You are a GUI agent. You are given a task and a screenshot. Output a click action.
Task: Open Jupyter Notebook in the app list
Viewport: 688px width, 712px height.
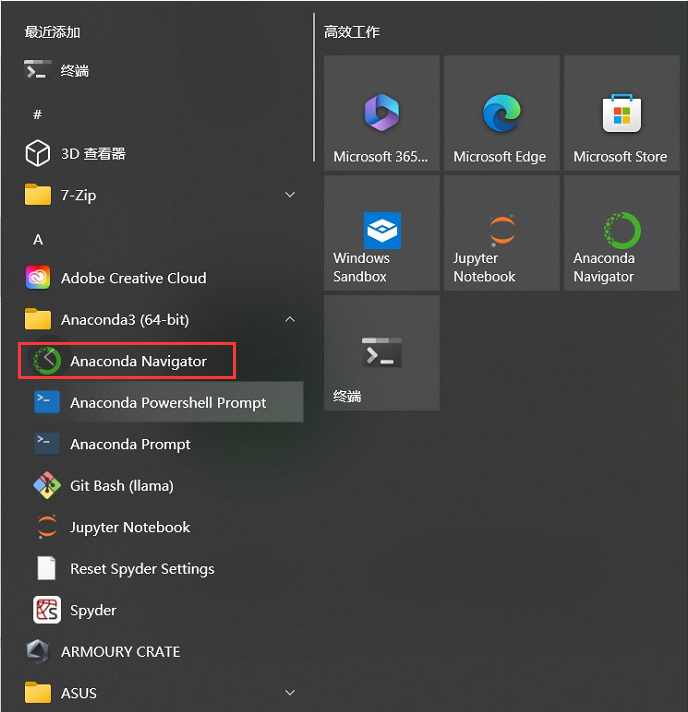129,527
